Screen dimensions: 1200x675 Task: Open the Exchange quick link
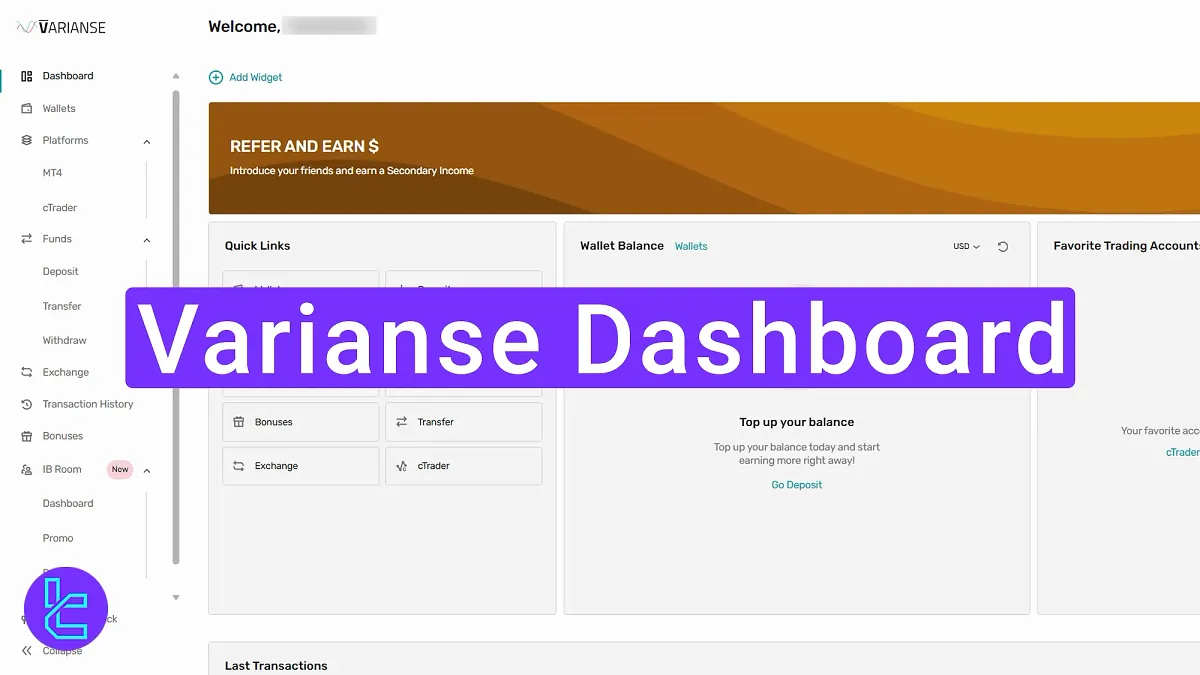click(300, 465)
